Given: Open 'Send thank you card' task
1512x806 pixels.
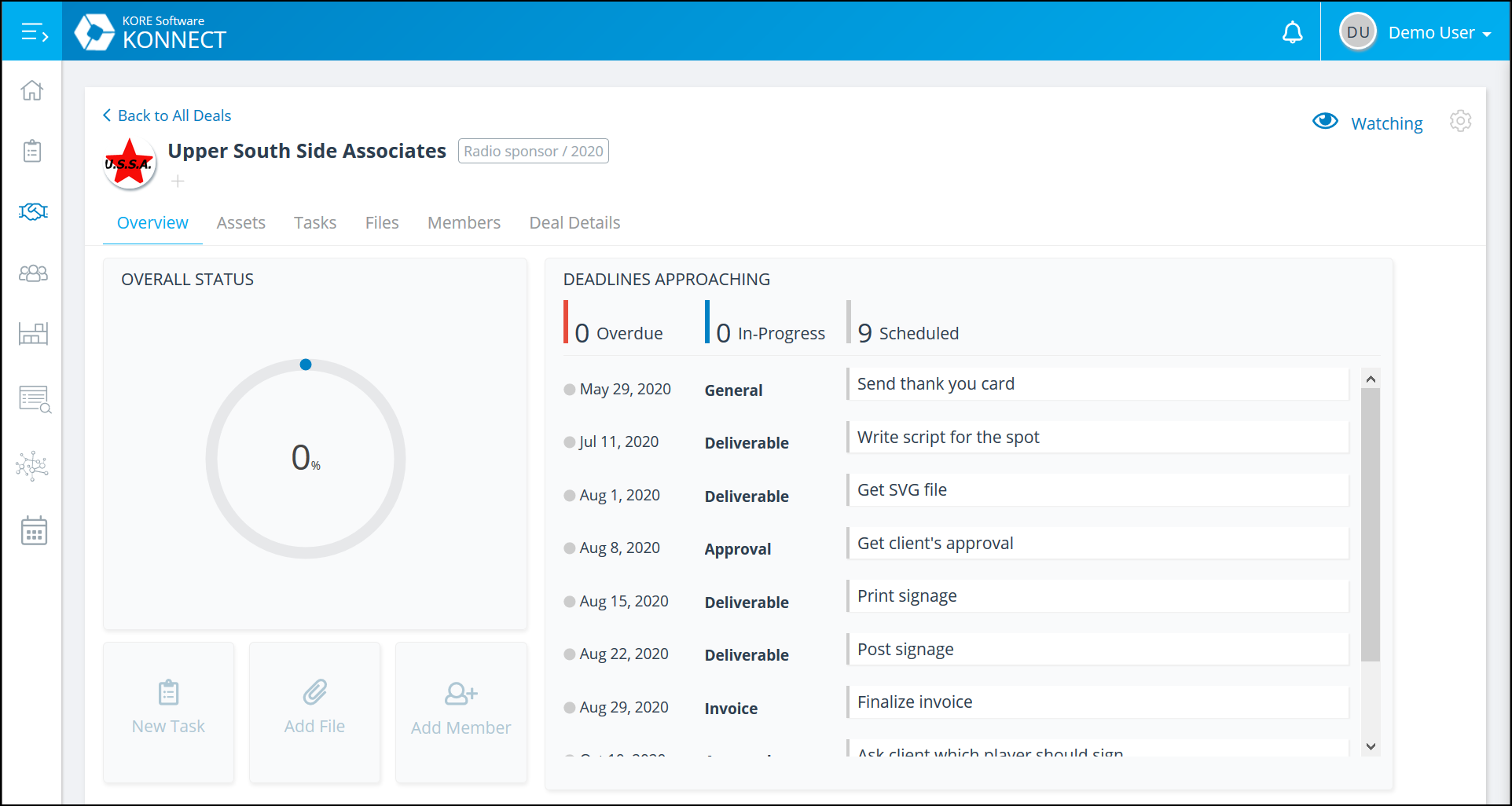Looking at the screenshot, I should 1098,384.
